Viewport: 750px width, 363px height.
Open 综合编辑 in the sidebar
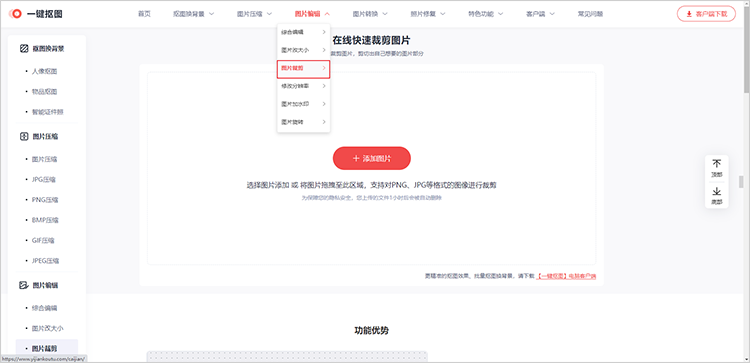coord(44,308)
